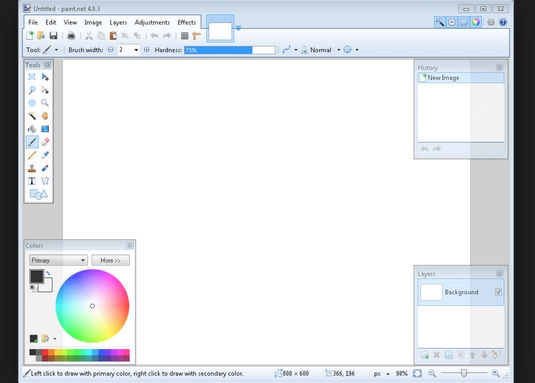Toggle zoom to fit window in the status bar
Screen dimensions: 535x383
[x=417, y=373]
